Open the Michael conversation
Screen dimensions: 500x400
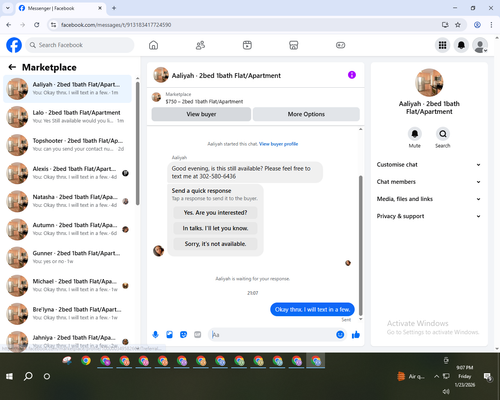(x=68, y=285)
